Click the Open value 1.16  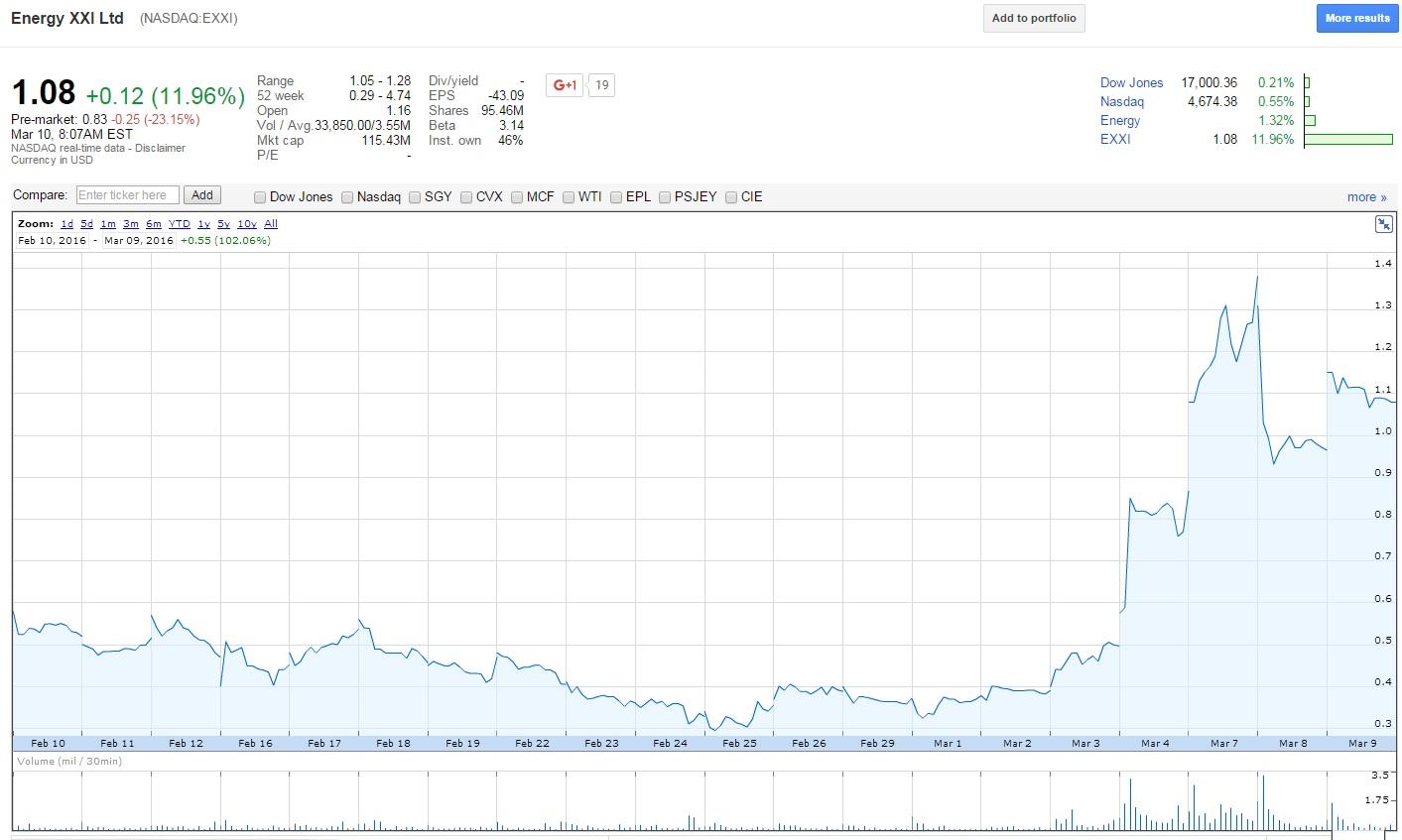398,111
